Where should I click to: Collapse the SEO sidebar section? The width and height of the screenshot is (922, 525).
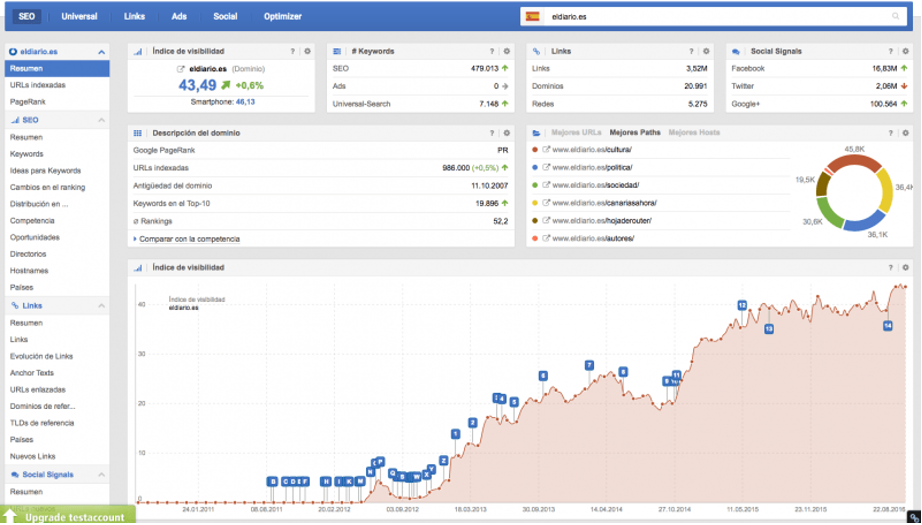[x=101, y=120]
